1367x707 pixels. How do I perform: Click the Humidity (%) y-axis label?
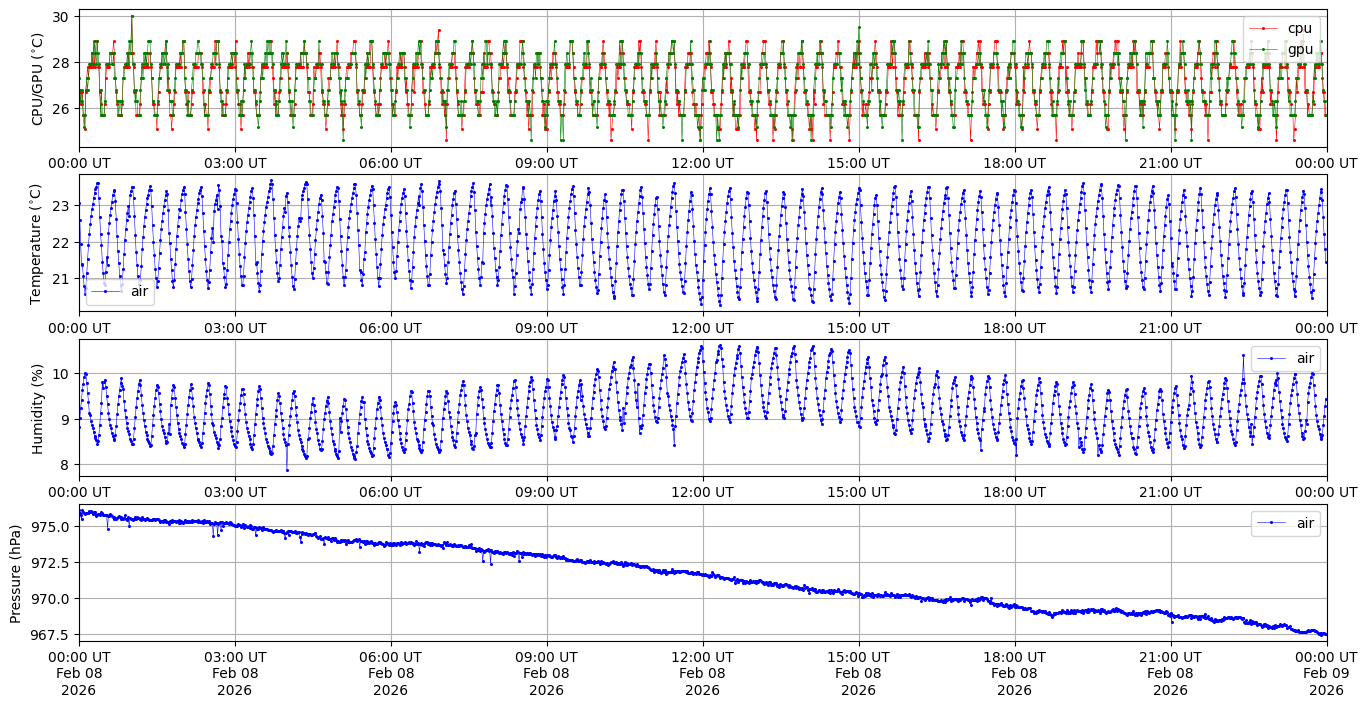click(x=38, y=408)
